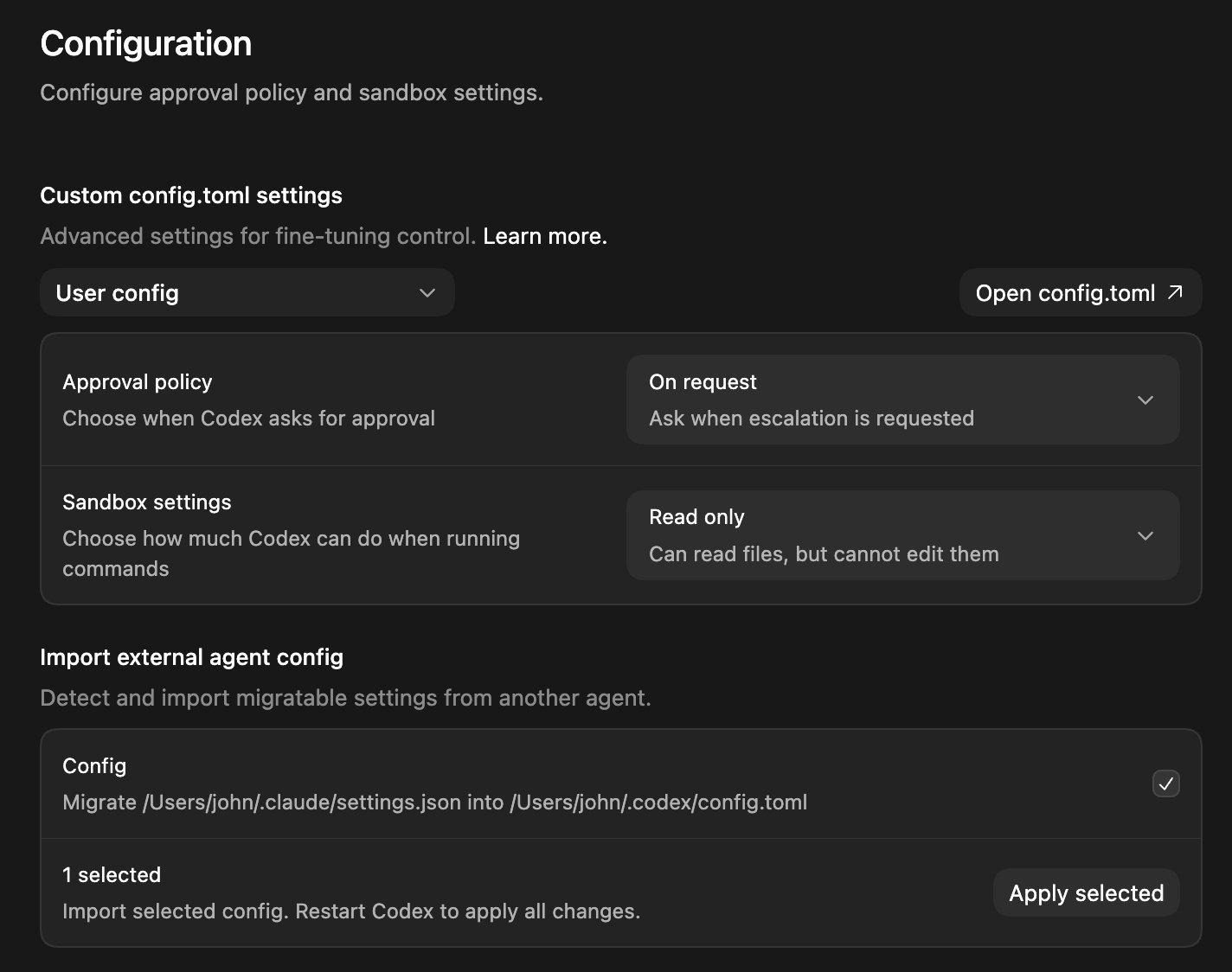Expand the Approval policy 'On request' dropdown
1232x972 pixels.
pyautogui.click(x=902, y=400)
